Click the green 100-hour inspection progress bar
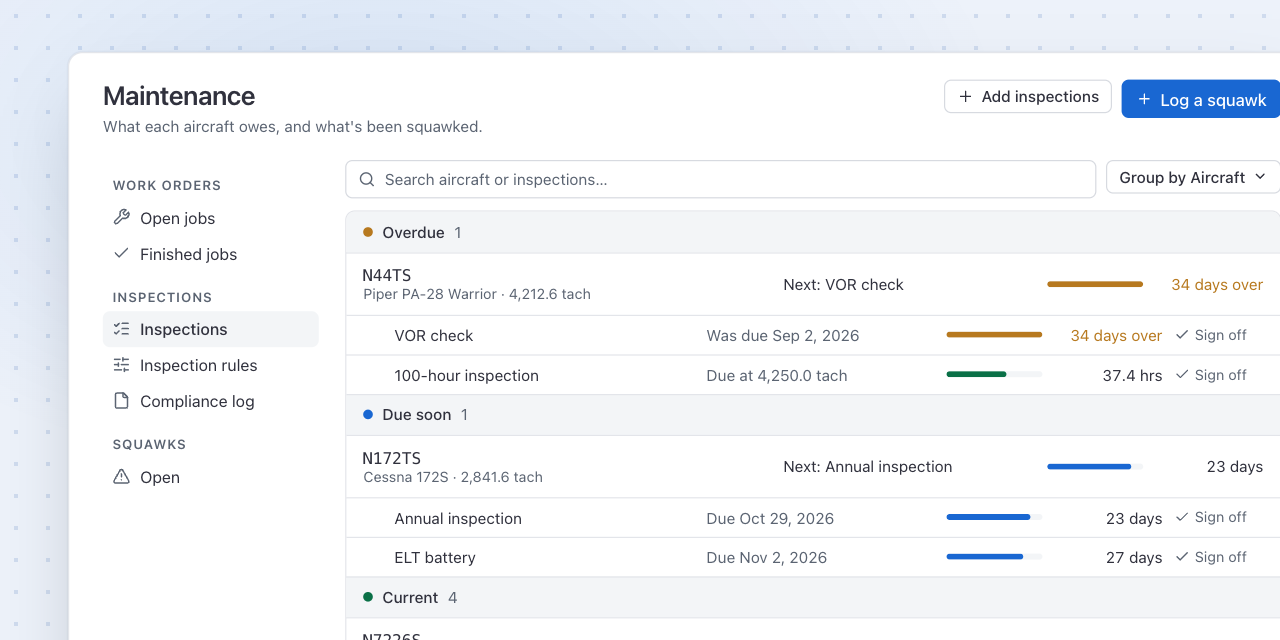The height and width of the screenshot is (640, 1280). 994,374
